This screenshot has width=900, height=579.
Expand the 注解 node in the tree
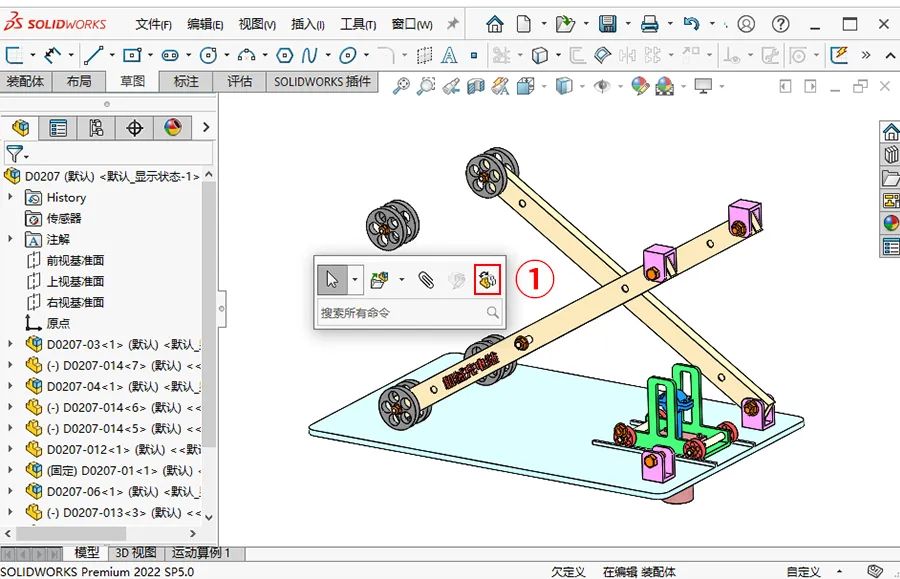(x=10, y=239)
